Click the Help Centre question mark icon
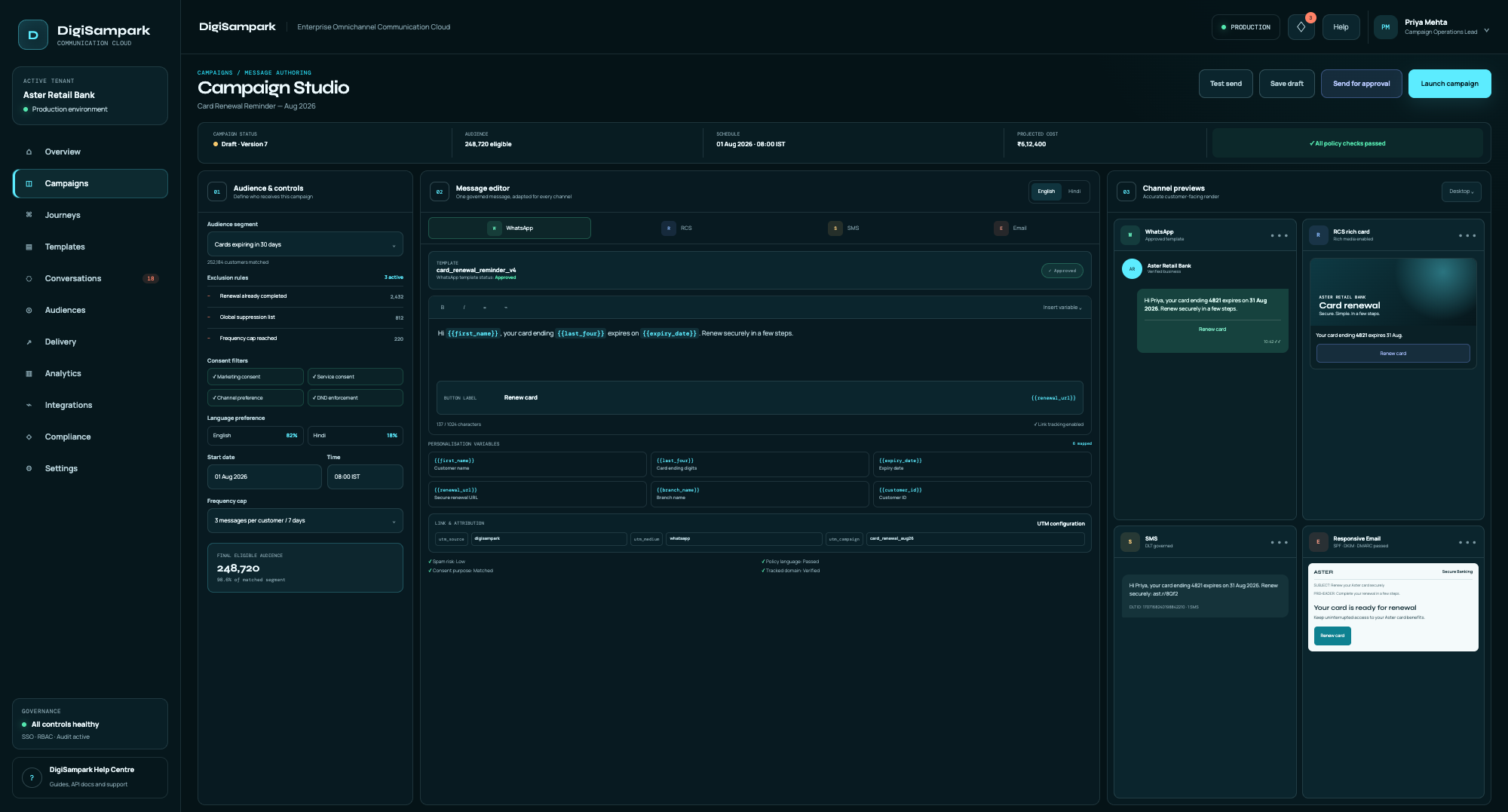Viewport: 1508px width, 812px height. (32, 777)
